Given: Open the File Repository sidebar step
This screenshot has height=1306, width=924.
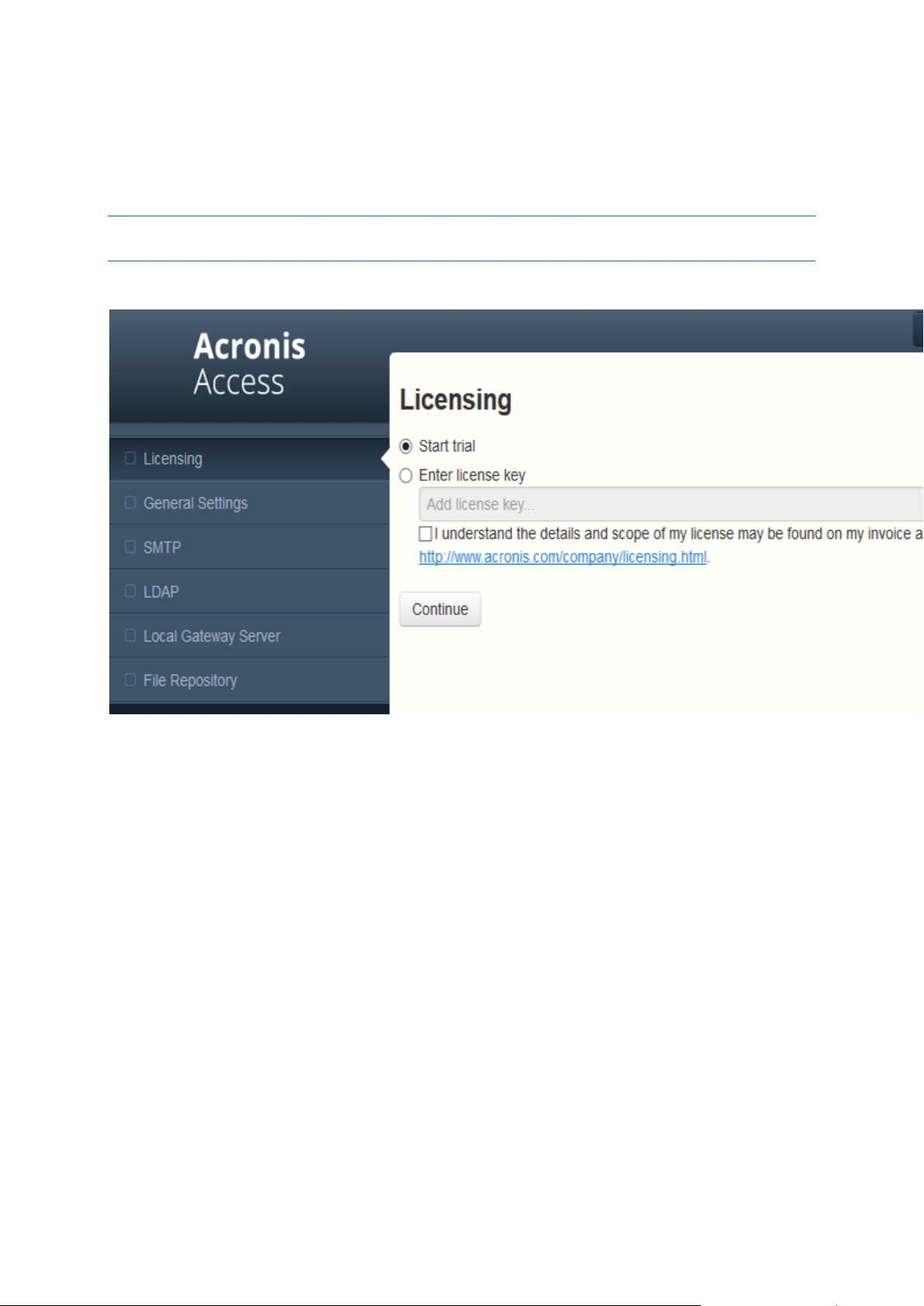Looking at the screenshot, I should [x=249, y=679].
